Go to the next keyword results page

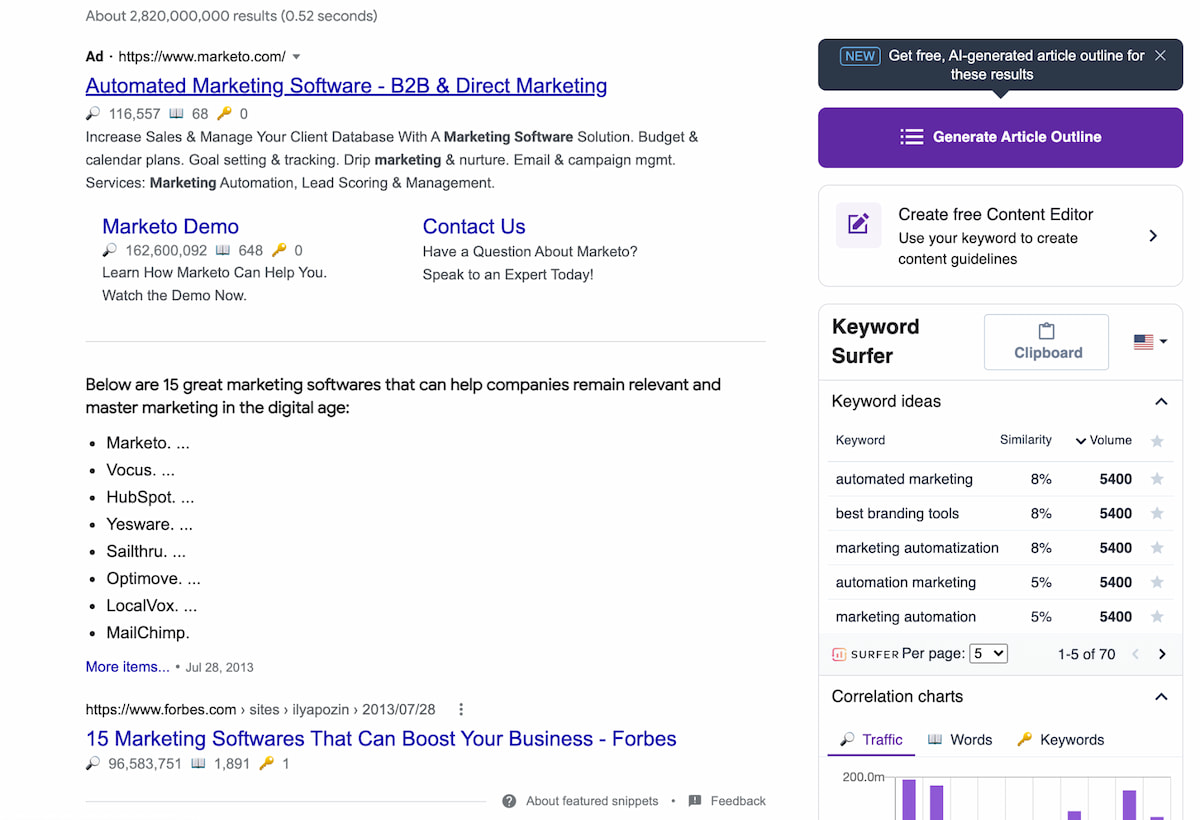point(1162,653)
